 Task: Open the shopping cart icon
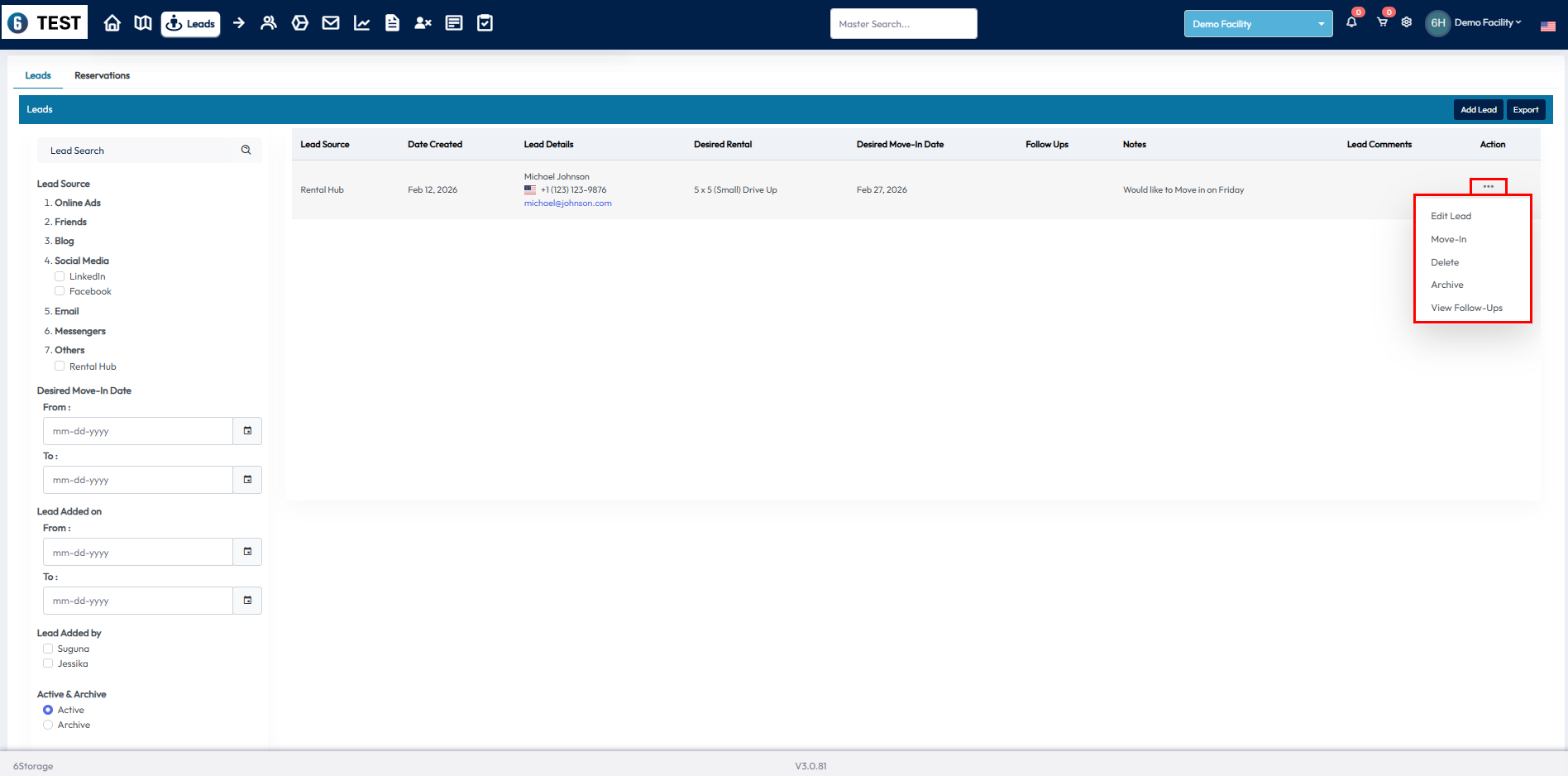pyautogui.click(x=1382, y=22)
